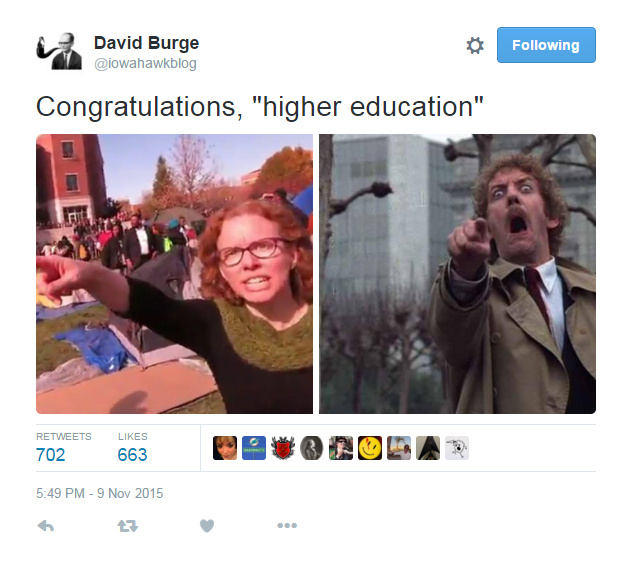Open the David Burge profile name
The height and width of the screenshot is (567, 631).
146,43
